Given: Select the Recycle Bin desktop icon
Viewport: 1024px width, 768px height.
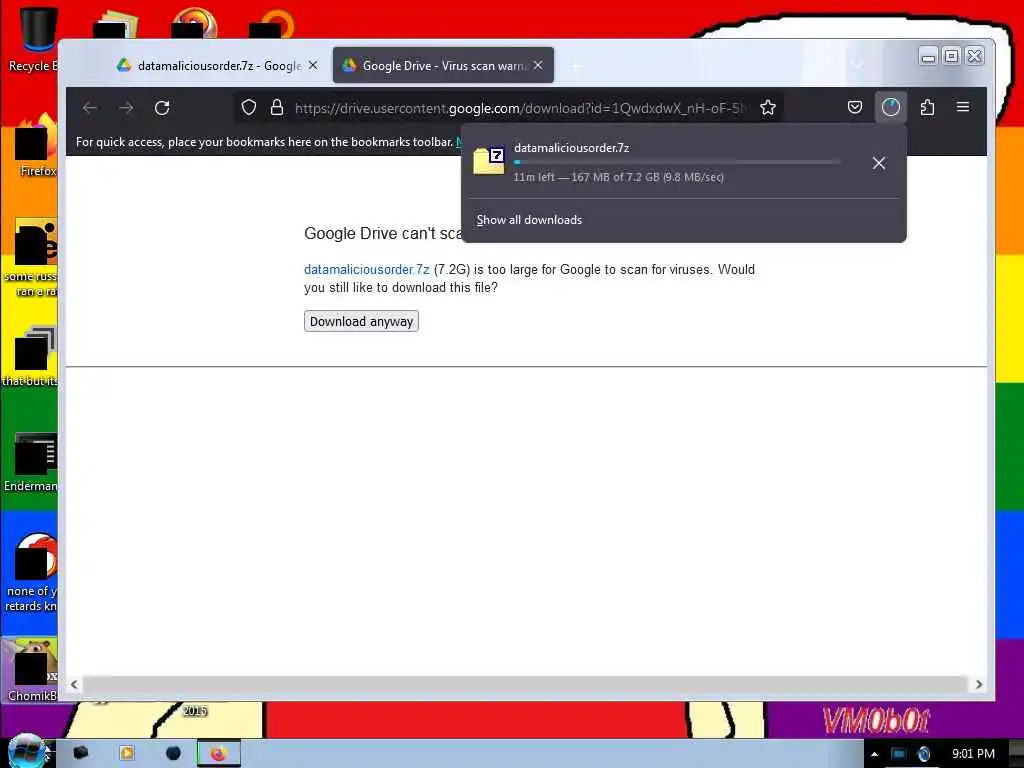Looking at the screenshot, I should click(x=31, y=39).
